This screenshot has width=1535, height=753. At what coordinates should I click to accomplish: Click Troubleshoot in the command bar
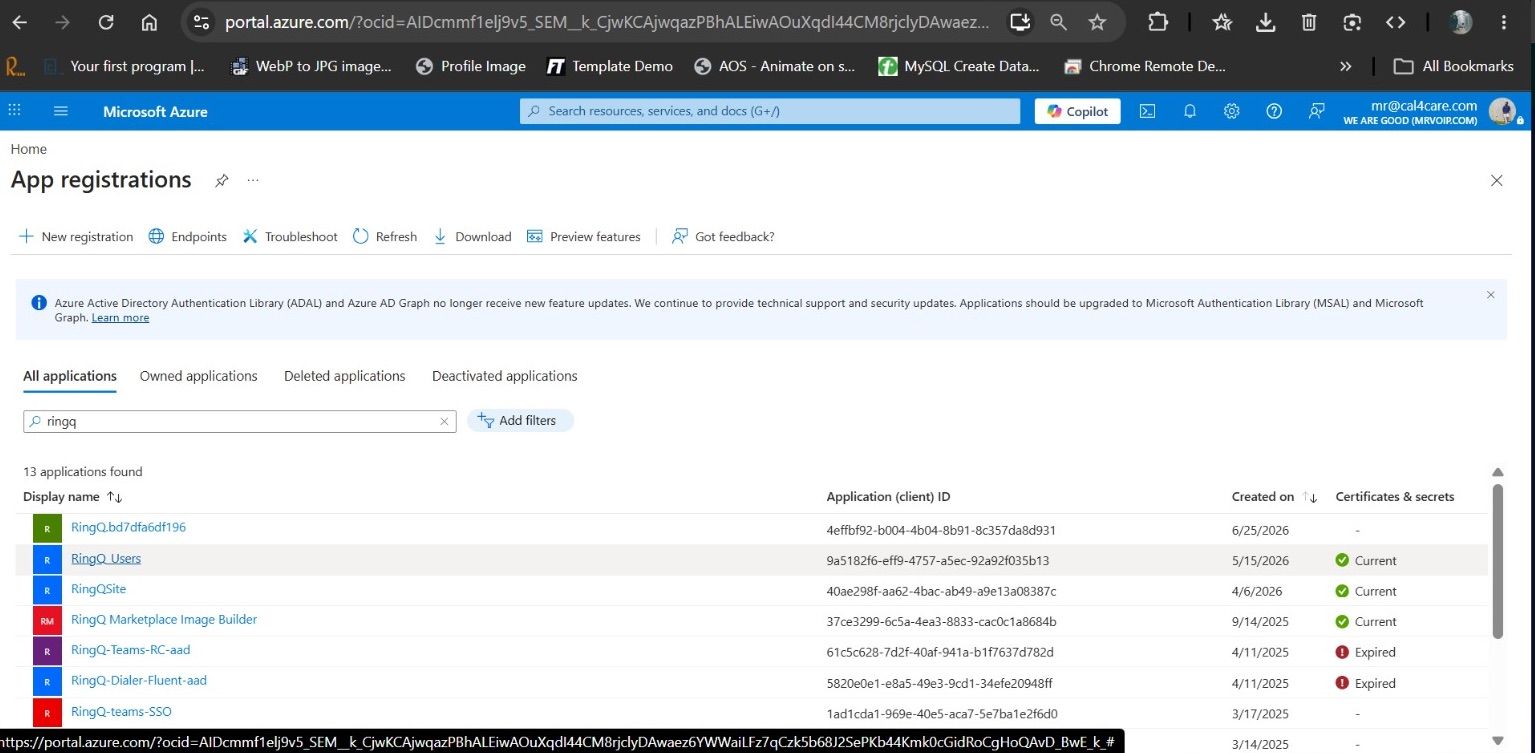[x=290, y=237]
